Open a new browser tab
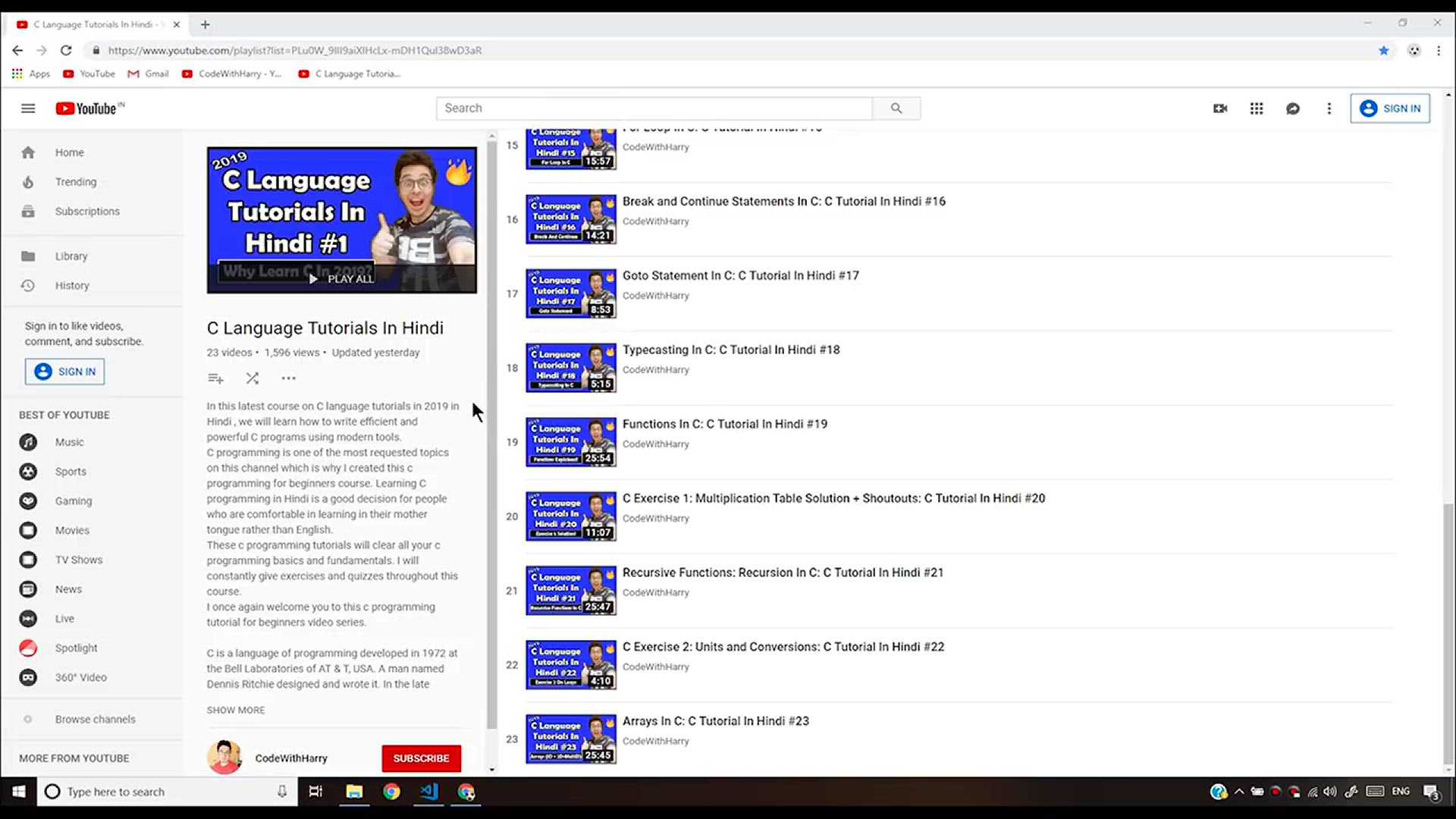Viewport: 1456px width, 819px height. pyautogui.click(x=205, y=24)
